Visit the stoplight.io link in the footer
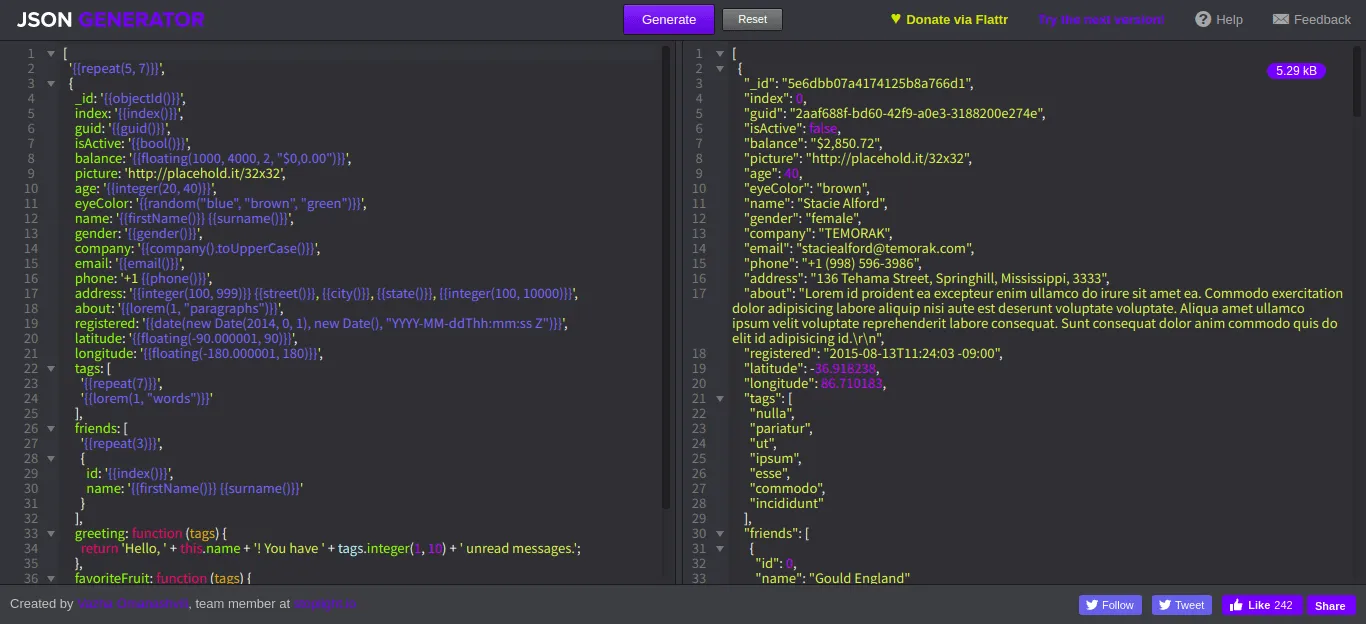 pos(325,604)
